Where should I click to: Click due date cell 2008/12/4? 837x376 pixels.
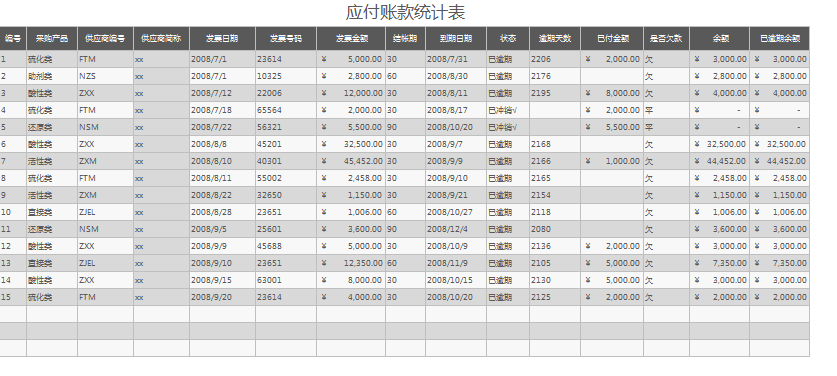pyautogui.click(x=456, y=230)
